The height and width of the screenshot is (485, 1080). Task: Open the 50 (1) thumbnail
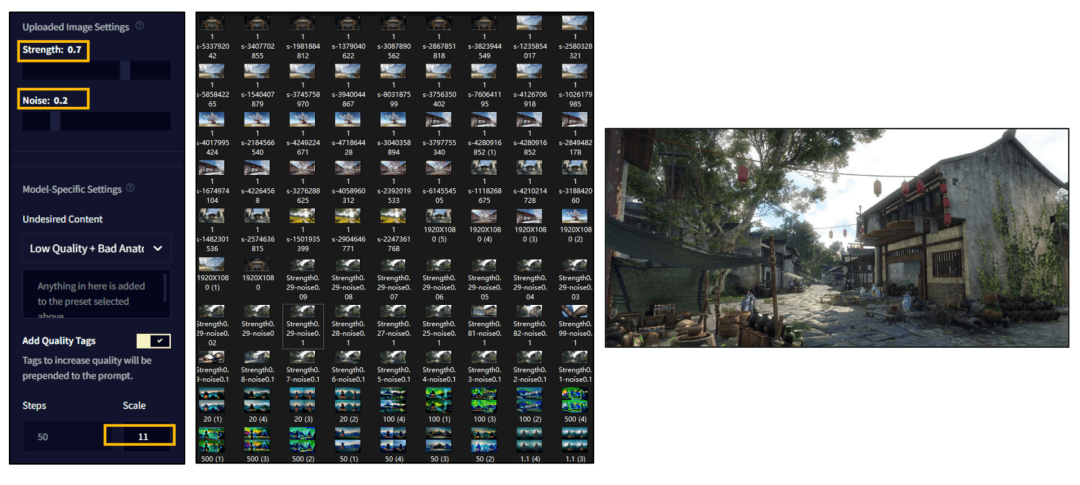(347, 444)
